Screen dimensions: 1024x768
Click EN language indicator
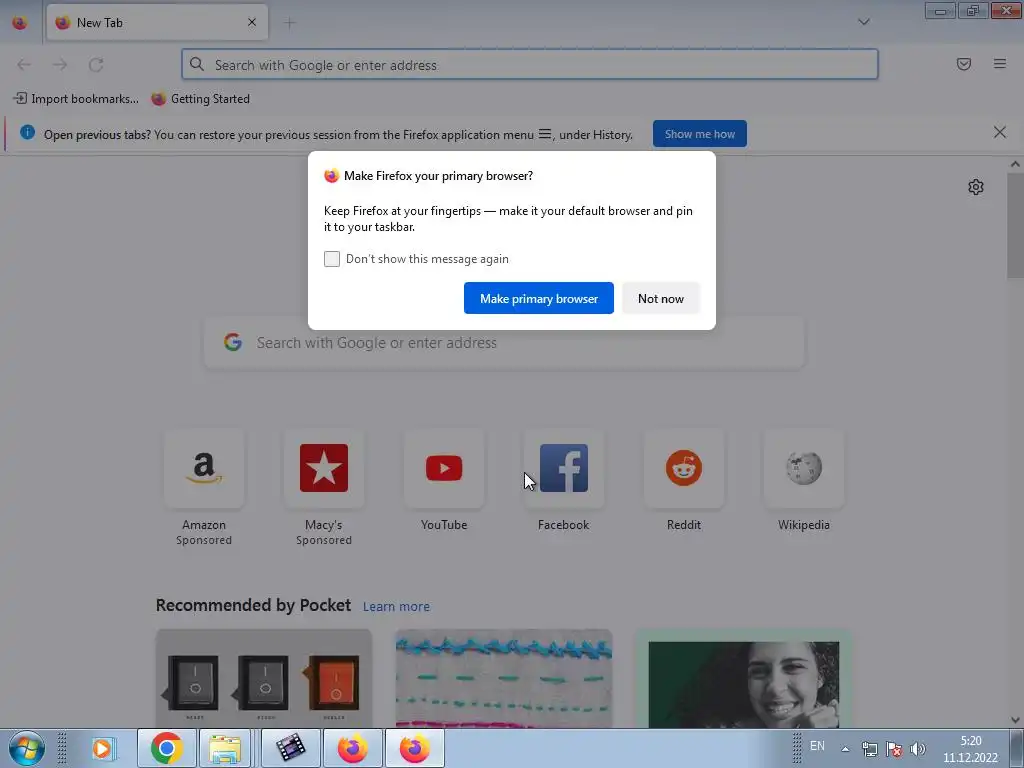817,746
